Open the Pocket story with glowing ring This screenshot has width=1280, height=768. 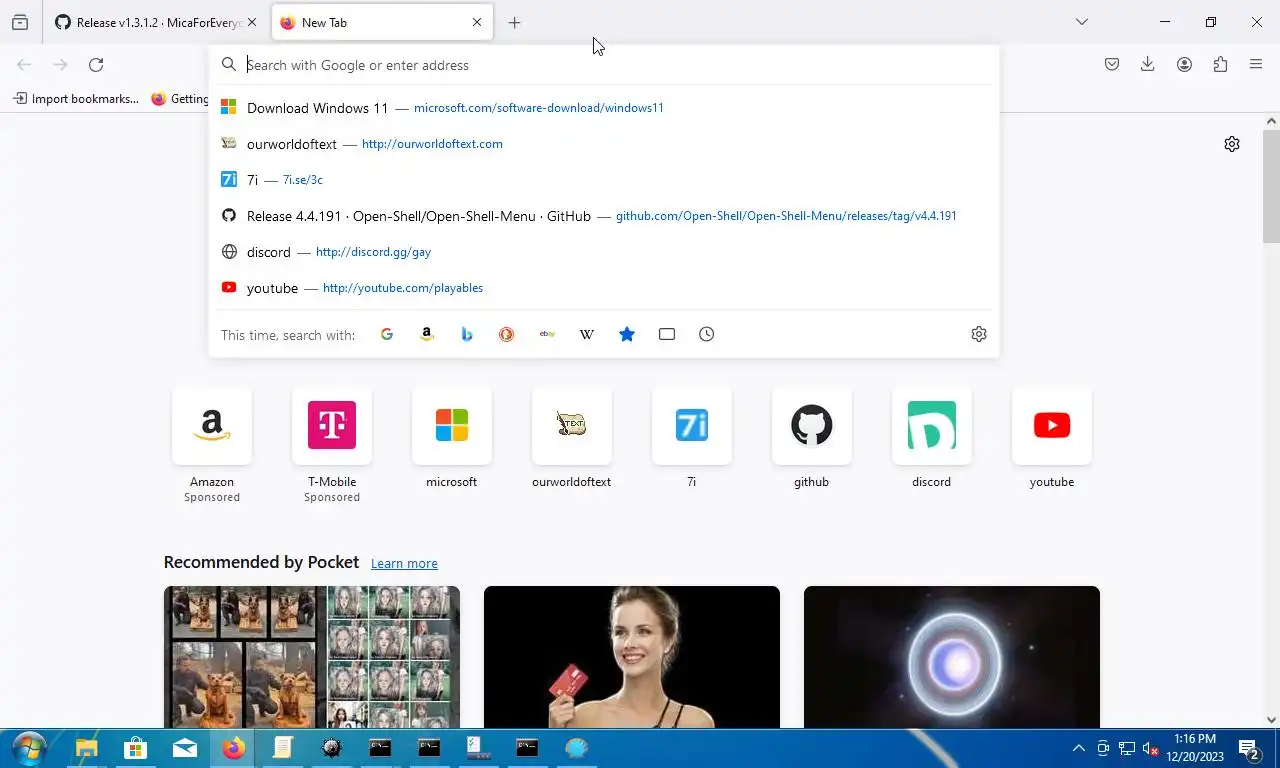pyautogui.click(x=952, y=657)
